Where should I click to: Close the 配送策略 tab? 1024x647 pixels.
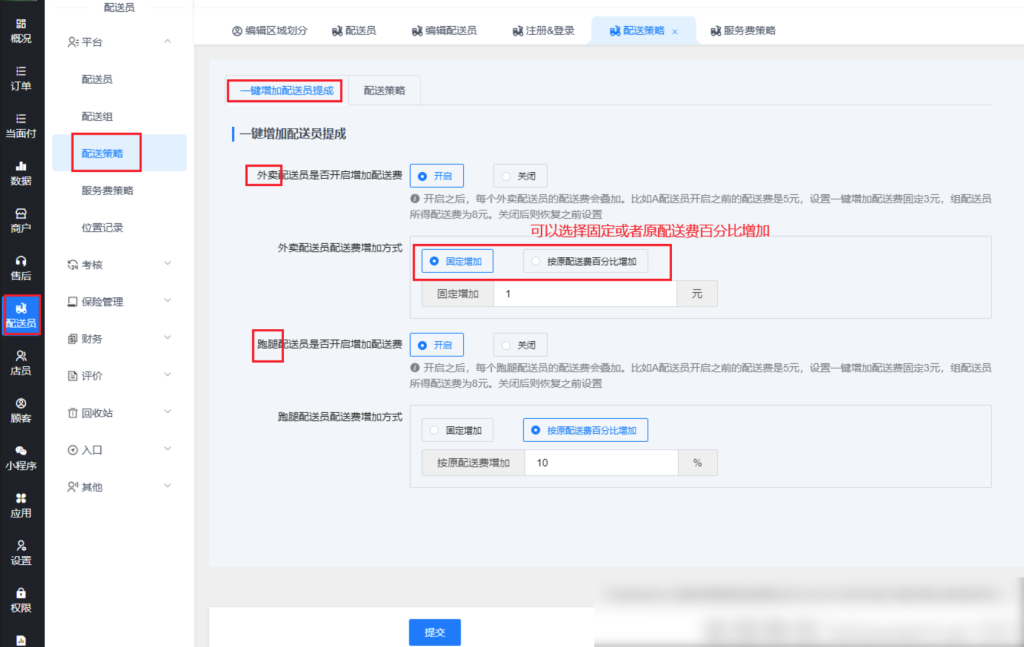(x=675, y=32)
